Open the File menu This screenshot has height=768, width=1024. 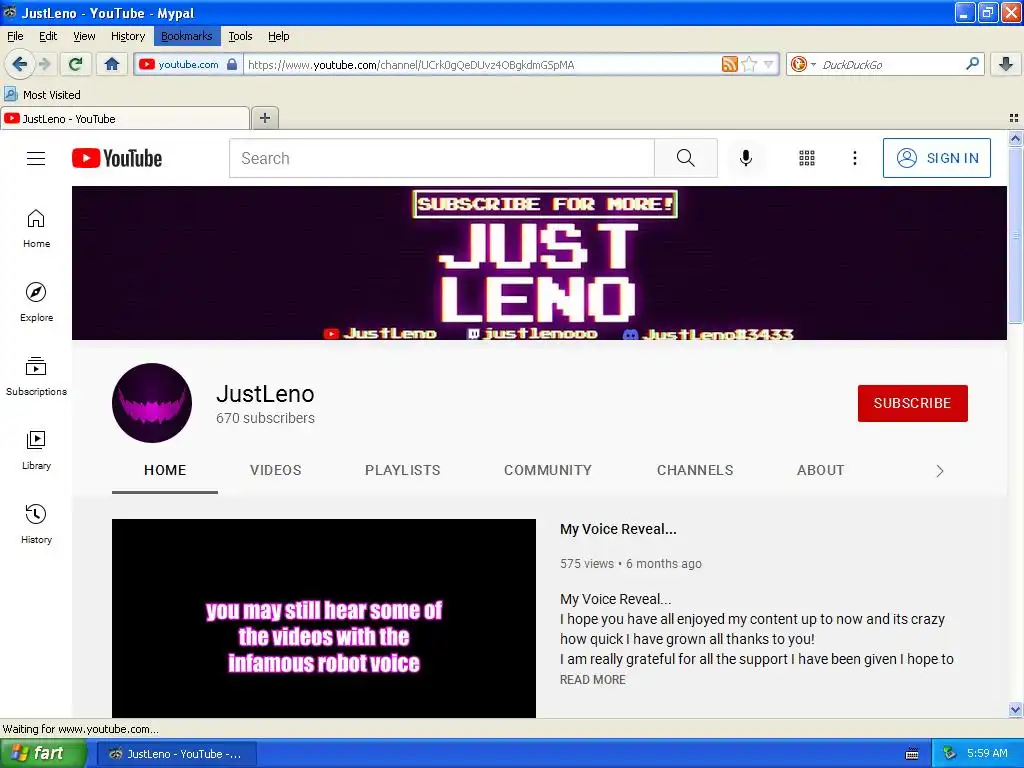[x=15, y=36]
